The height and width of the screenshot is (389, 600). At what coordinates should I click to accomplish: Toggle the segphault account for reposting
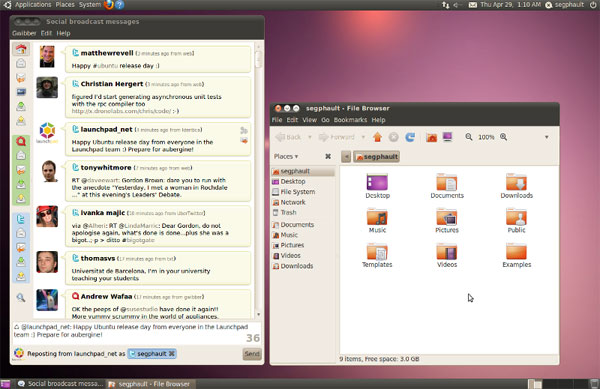click(x=152, y=354)
